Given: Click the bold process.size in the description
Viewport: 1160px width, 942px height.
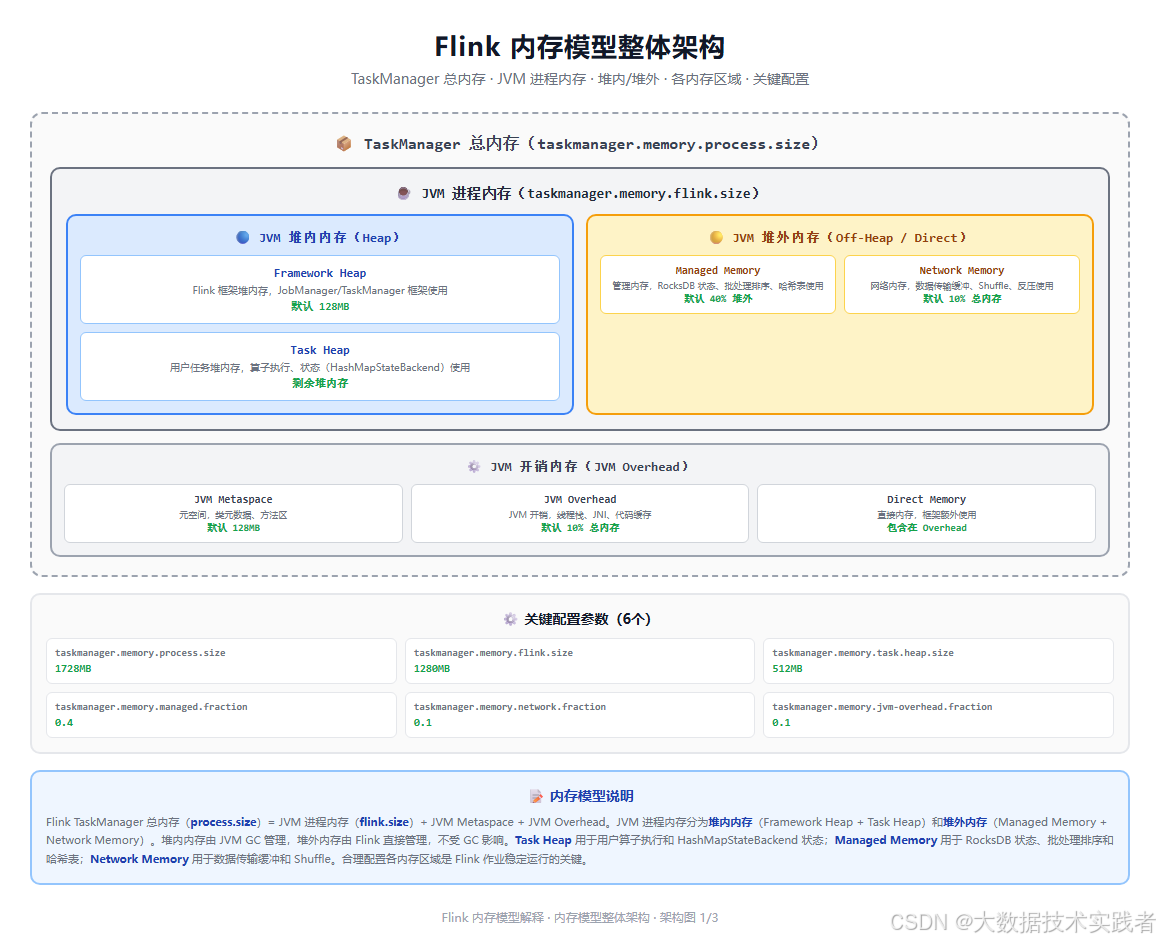Looking at the screenshot, I should 224,822.
